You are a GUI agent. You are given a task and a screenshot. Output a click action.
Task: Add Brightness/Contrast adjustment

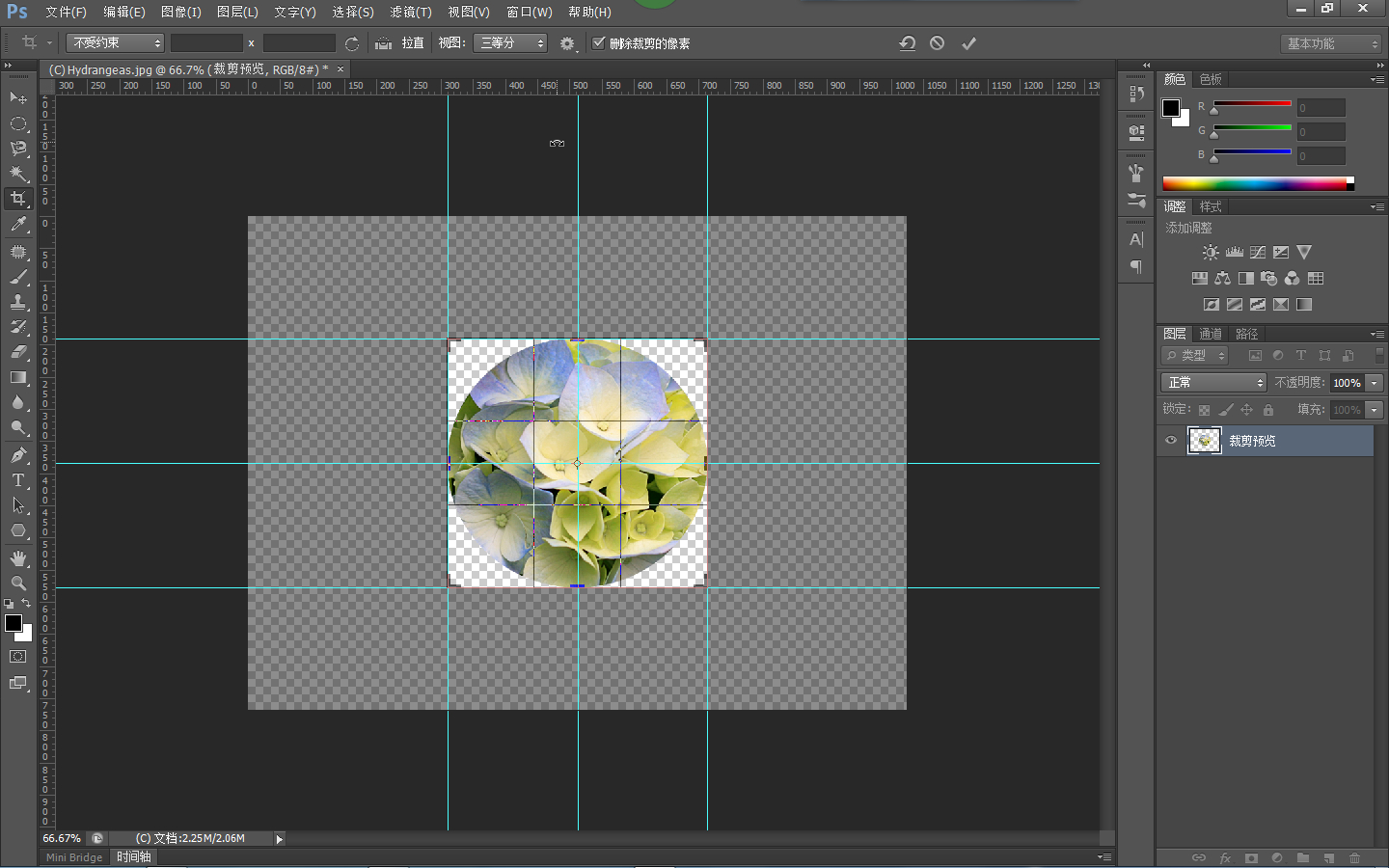tap(1211, 253)
